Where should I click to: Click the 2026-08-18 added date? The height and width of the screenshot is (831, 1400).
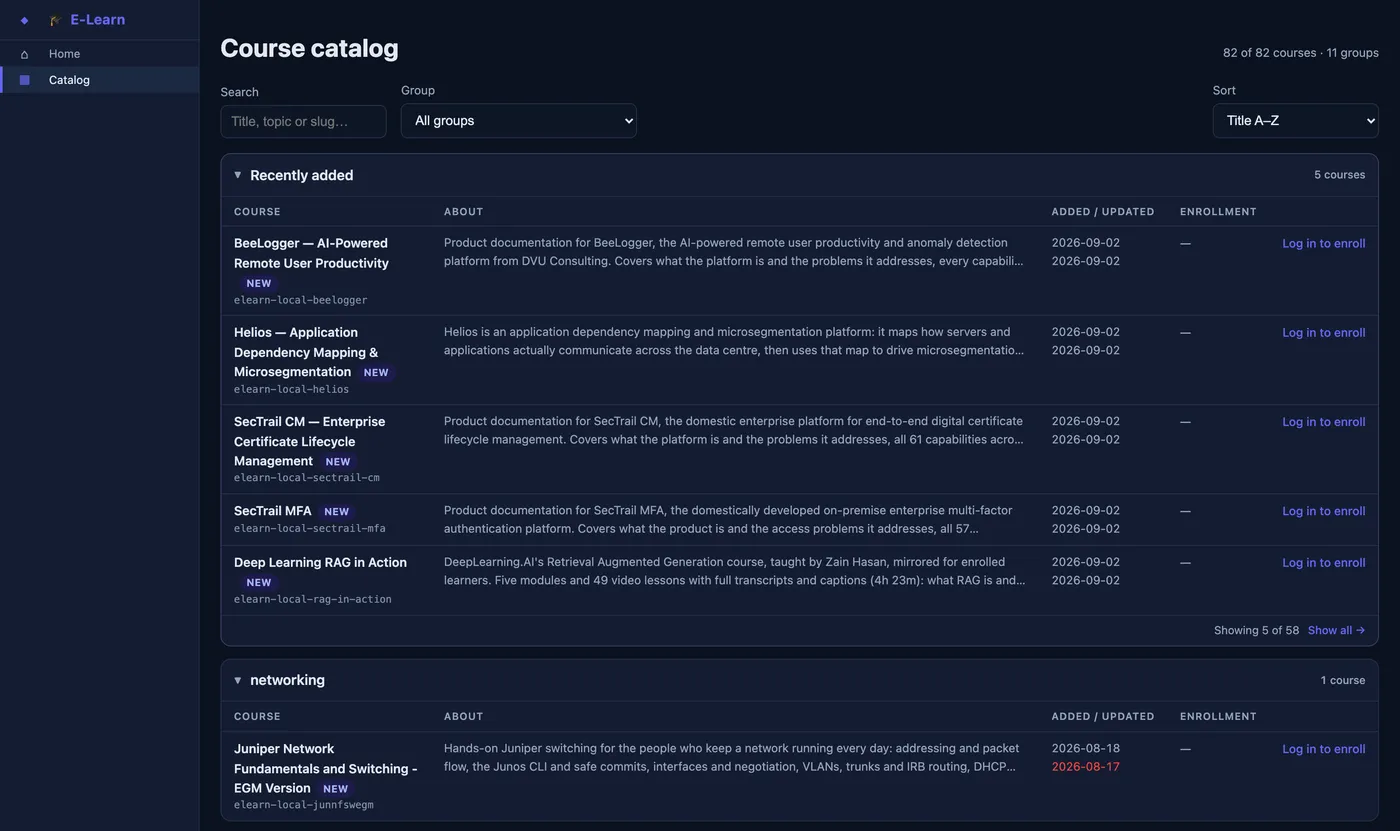click(1085, 748)
